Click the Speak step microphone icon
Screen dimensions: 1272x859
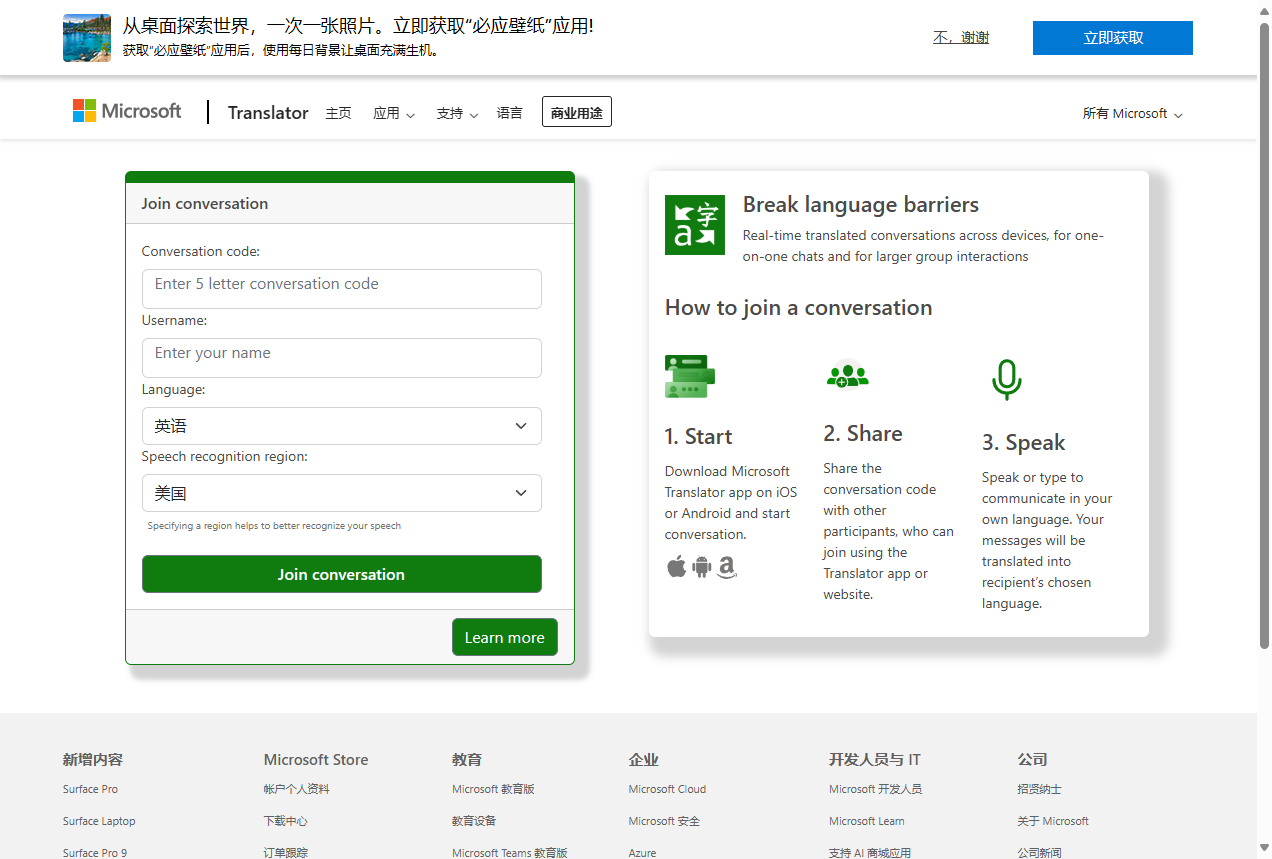(1007, 379)
